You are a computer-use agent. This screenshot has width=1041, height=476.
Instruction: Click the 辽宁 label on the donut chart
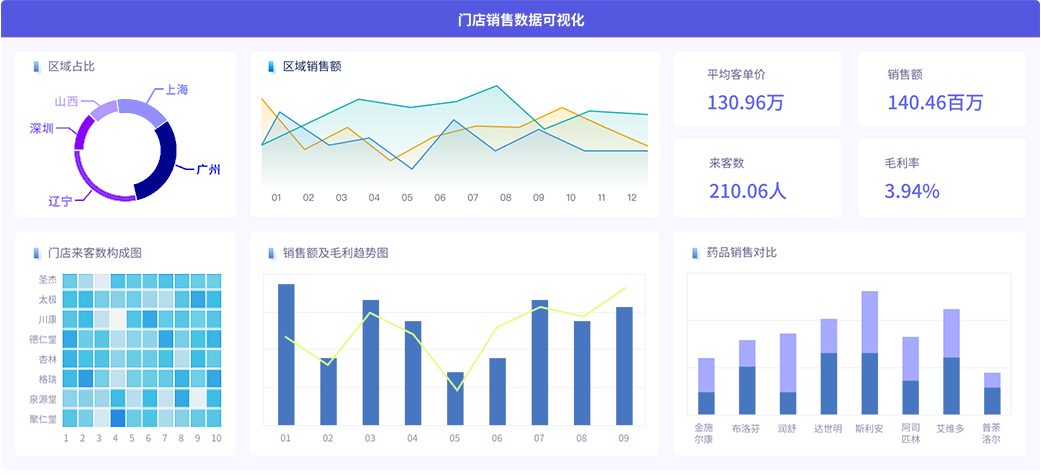coord(61,201)
